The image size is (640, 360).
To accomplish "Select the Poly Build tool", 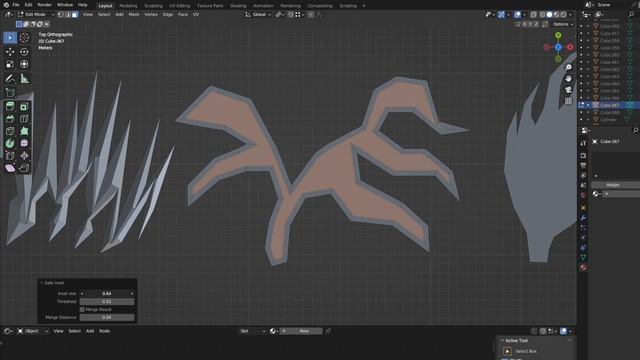I will pos(24,131).
